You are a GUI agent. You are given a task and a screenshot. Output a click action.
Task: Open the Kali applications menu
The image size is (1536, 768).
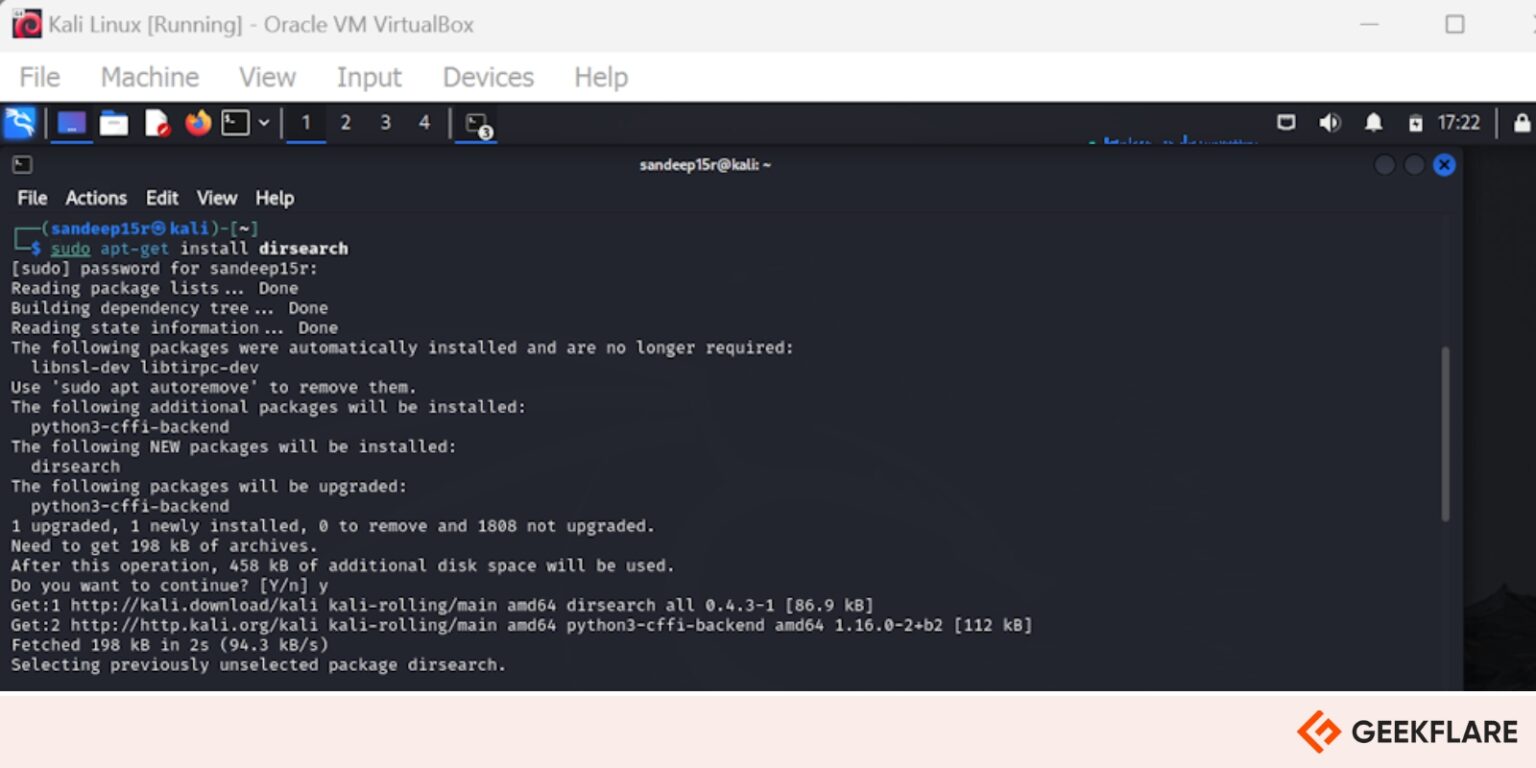20,122
